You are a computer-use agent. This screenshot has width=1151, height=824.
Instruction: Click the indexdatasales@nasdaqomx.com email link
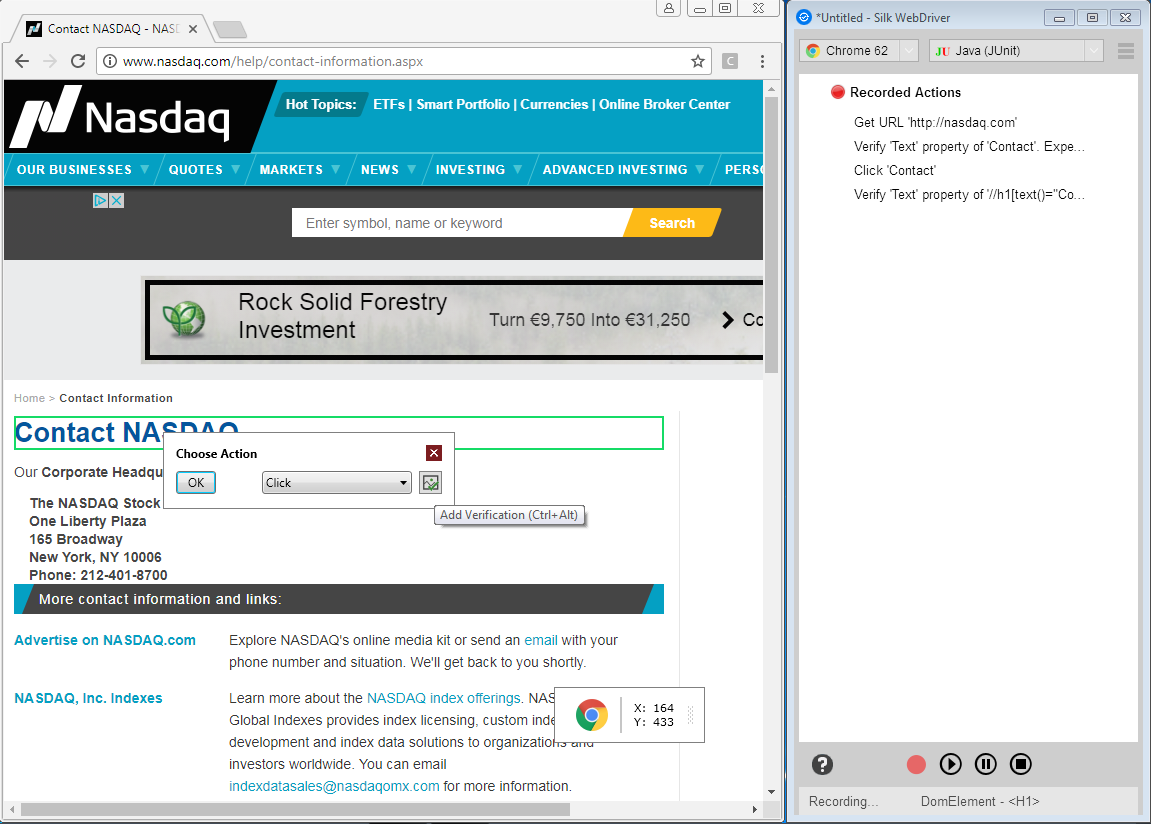coord(334,786)
